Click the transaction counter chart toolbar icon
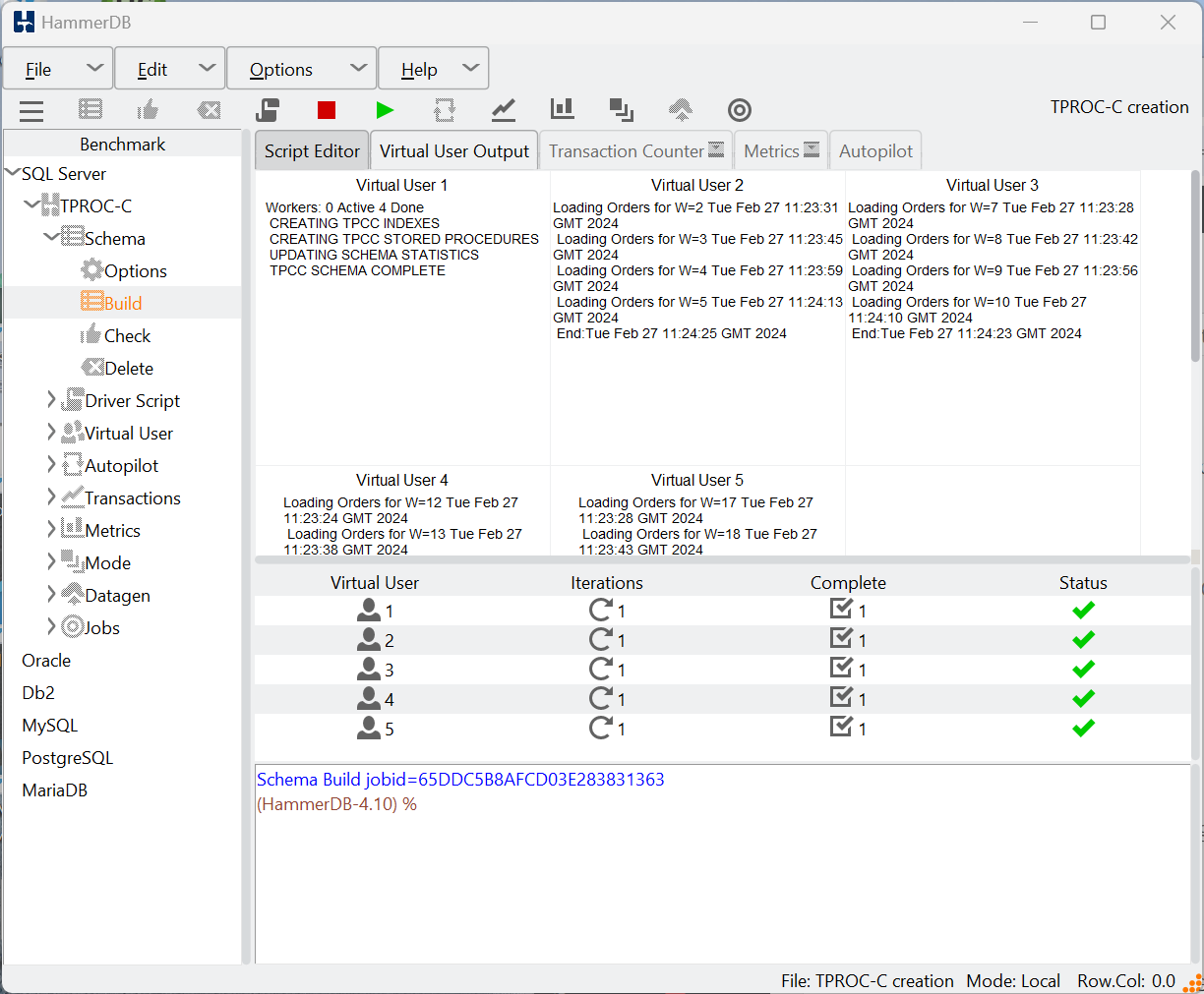The width and height of the screenshot is (1204, 994). point(504,109)
